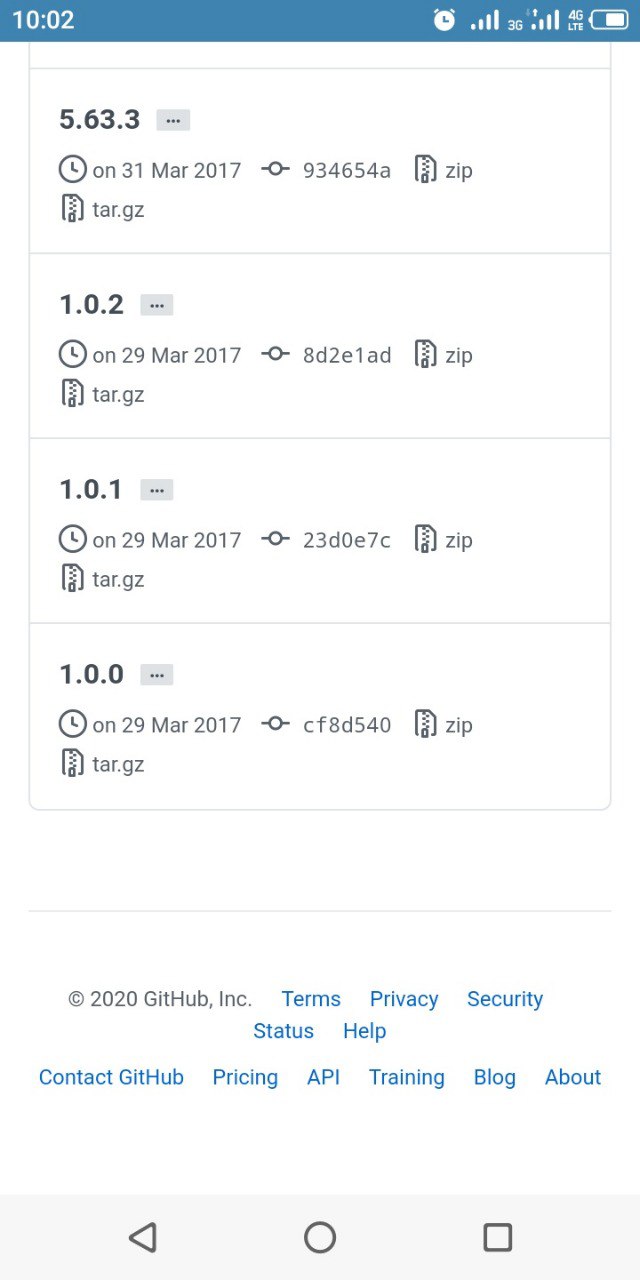Open the 1.0.0 tag title
This screenshot has width=640, height=1280.
pyautogui.click(x=92, y=674)
